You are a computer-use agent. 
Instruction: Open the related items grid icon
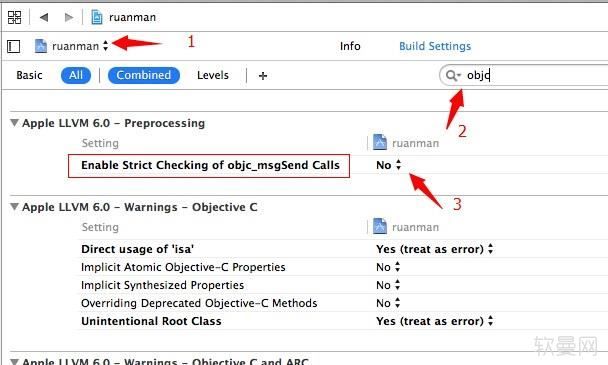click(14, 17)
